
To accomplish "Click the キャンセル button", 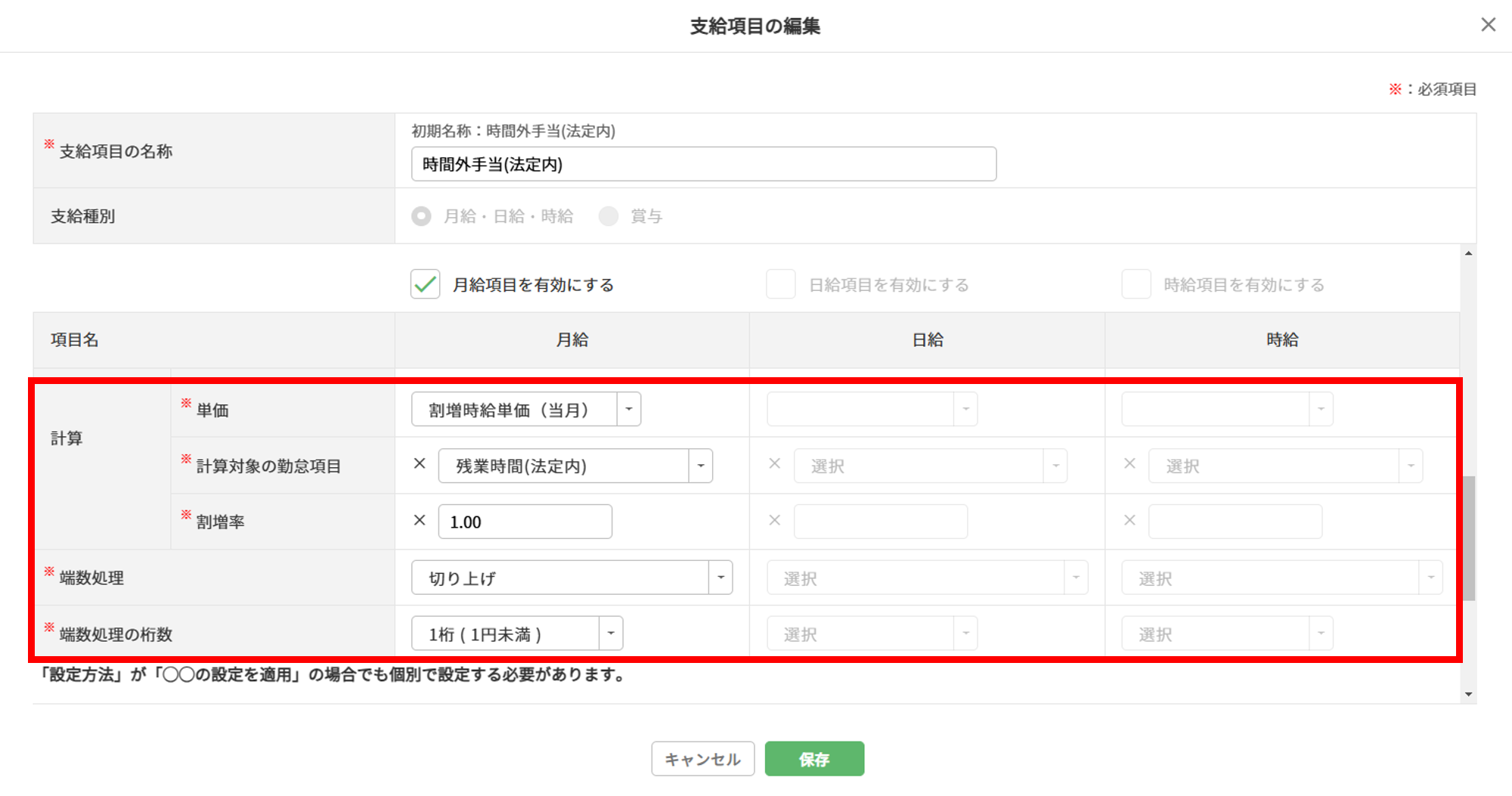I will point(703,759).
